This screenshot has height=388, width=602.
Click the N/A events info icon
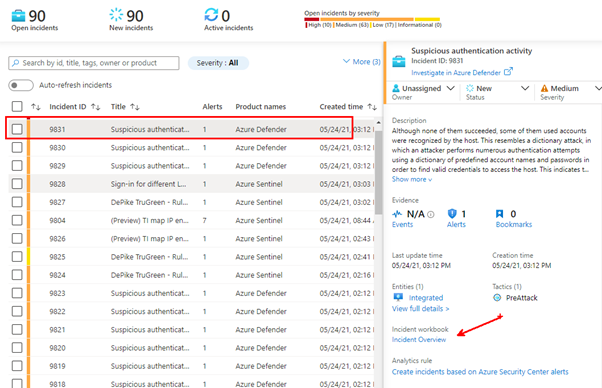coord(431,215)
